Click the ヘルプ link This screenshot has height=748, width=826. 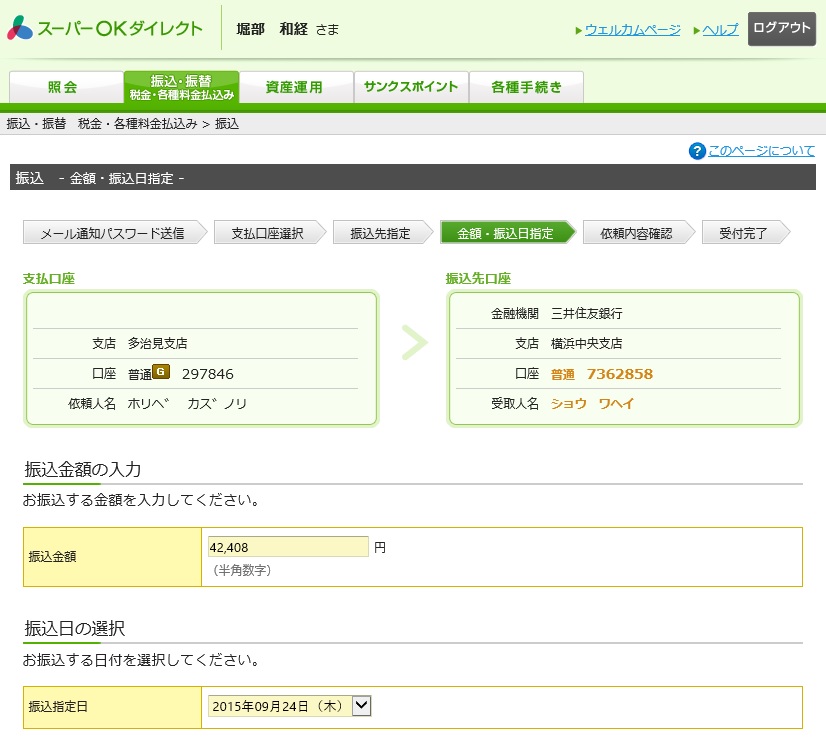pyautogui.click(x=720, y=30)
